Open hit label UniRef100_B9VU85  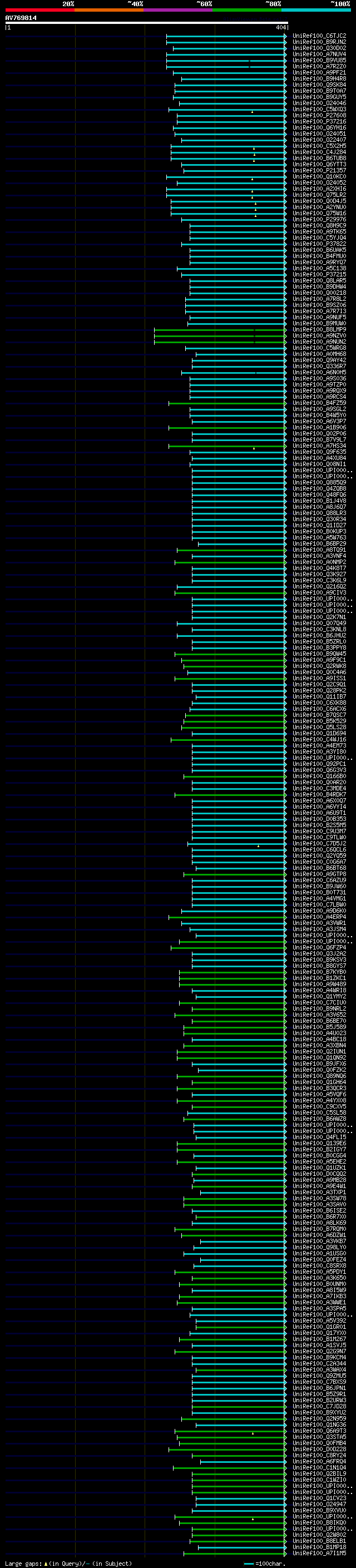[319, 60]
